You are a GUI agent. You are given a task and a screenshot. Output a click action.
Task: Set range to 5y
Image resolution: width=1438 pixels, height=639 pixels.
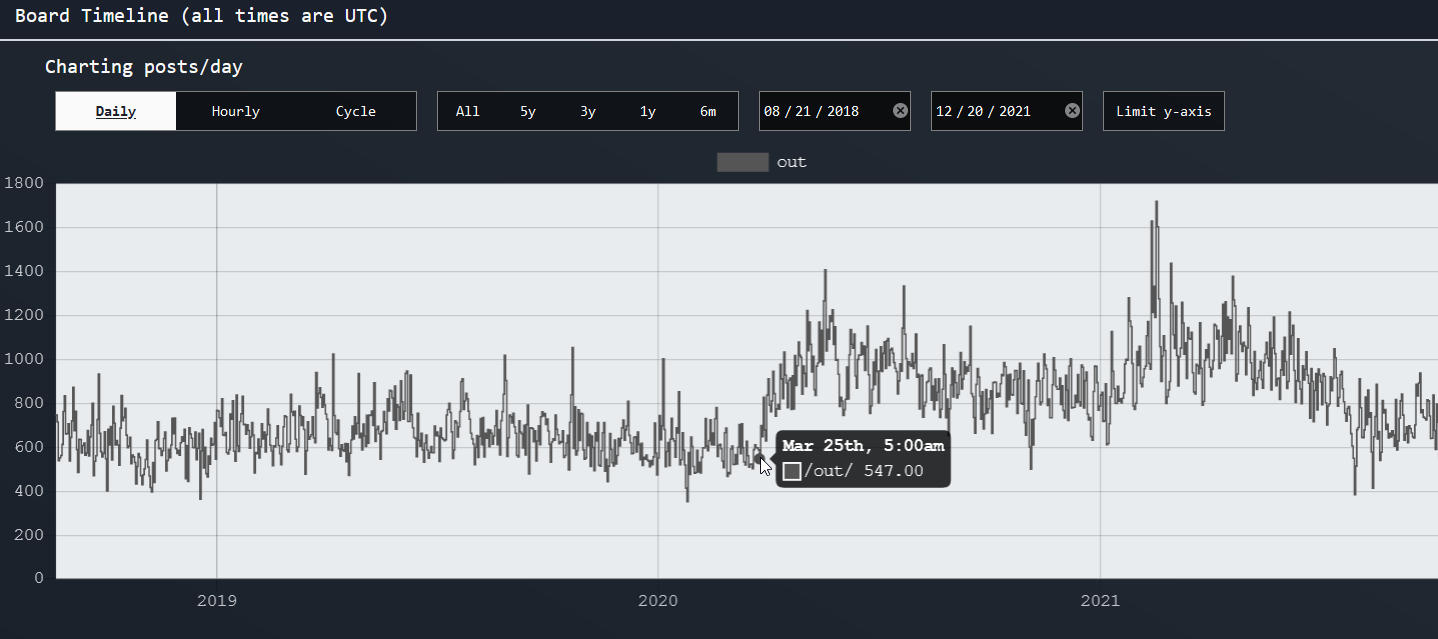coord(528,111)
